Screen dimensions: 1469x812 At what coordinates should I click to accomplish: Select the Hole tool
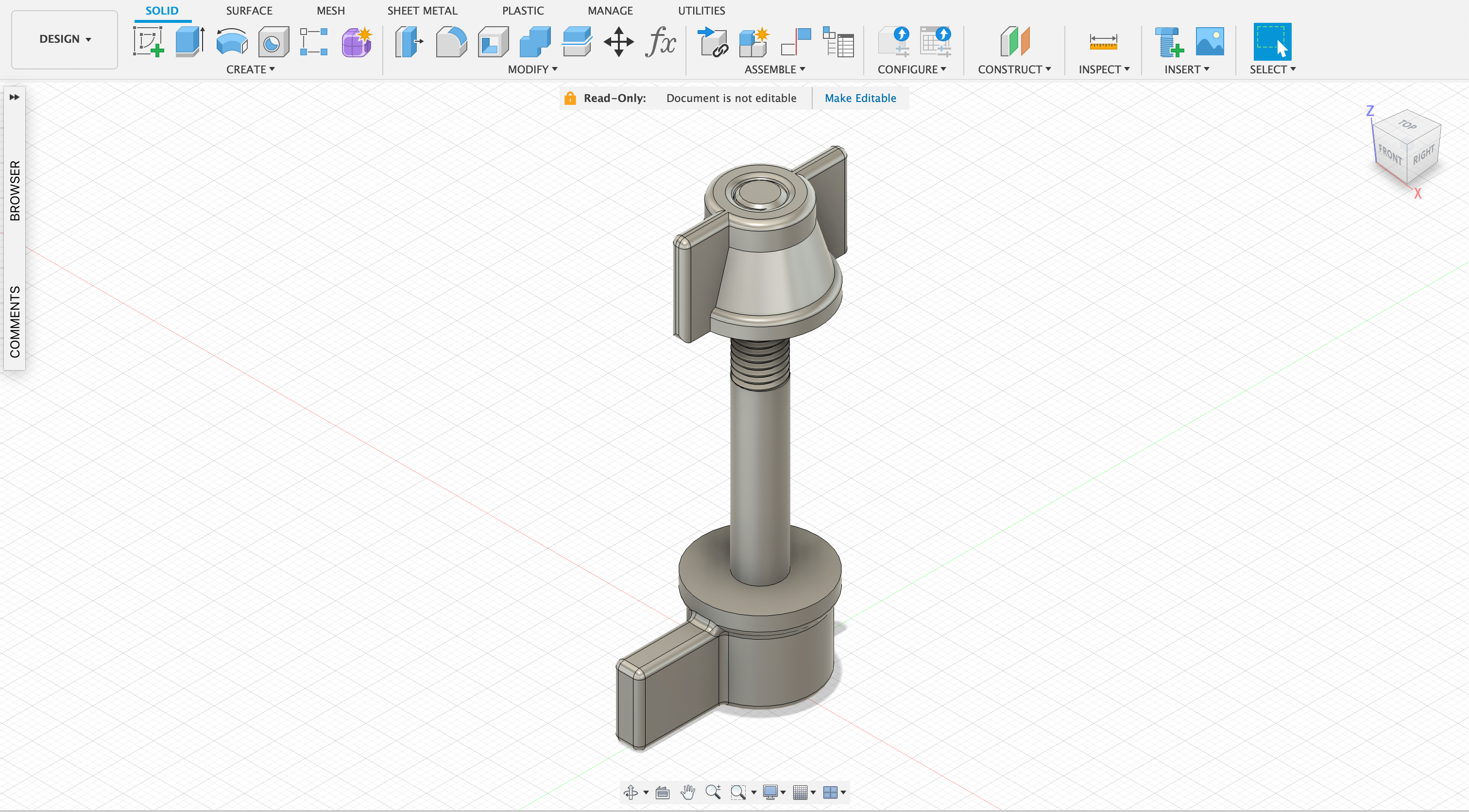click(273, 42)
